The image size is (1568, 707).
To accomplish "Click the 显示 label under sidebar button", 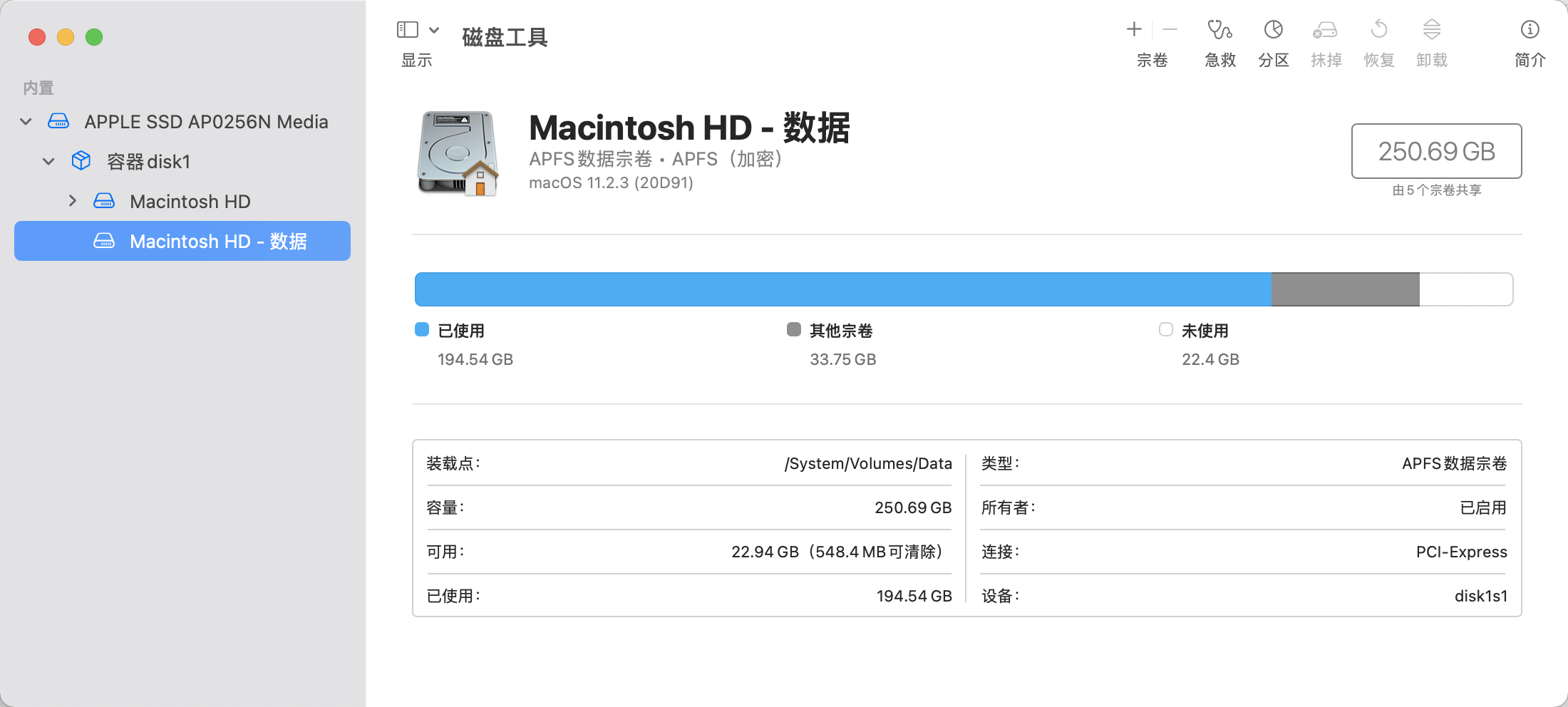I will coord(417,61).
